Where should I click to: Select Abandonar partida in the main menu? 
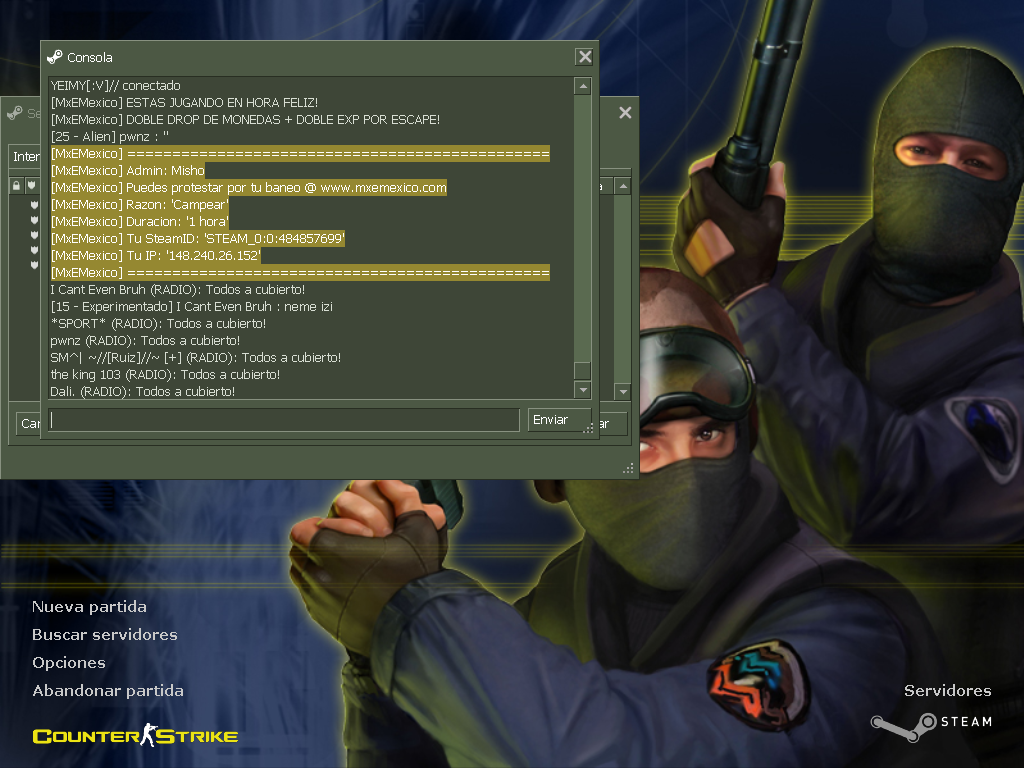pos(108,691)
